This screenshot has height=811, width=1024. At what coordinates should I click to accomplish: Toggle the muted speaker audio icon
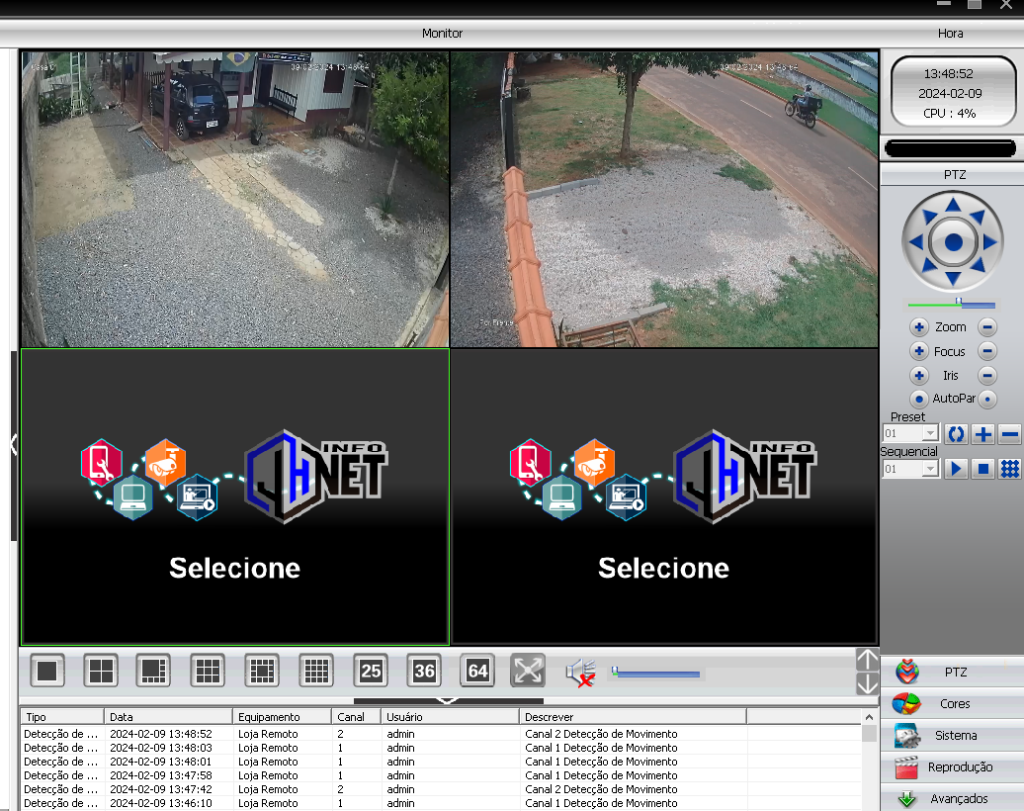click(580, 673)
